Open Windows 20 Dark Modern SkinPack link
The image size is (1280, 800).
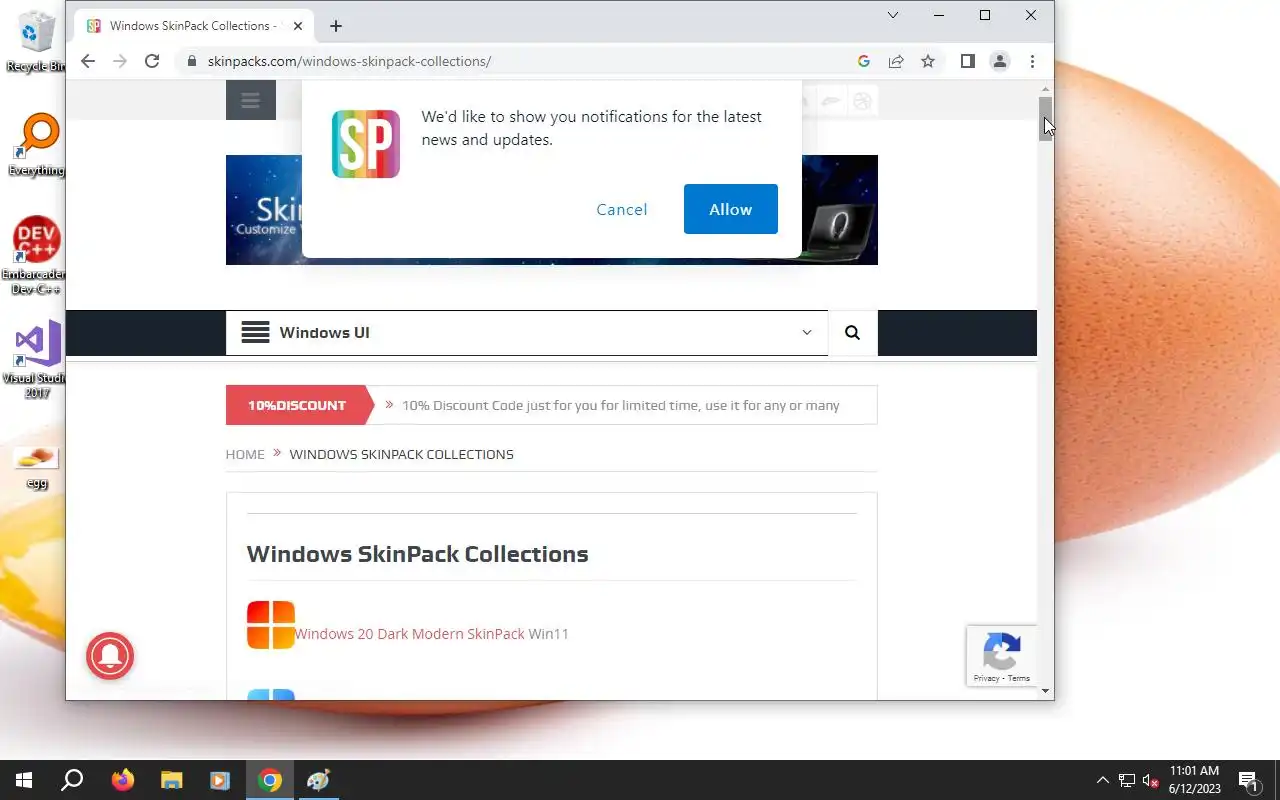(x=409, y=634)
